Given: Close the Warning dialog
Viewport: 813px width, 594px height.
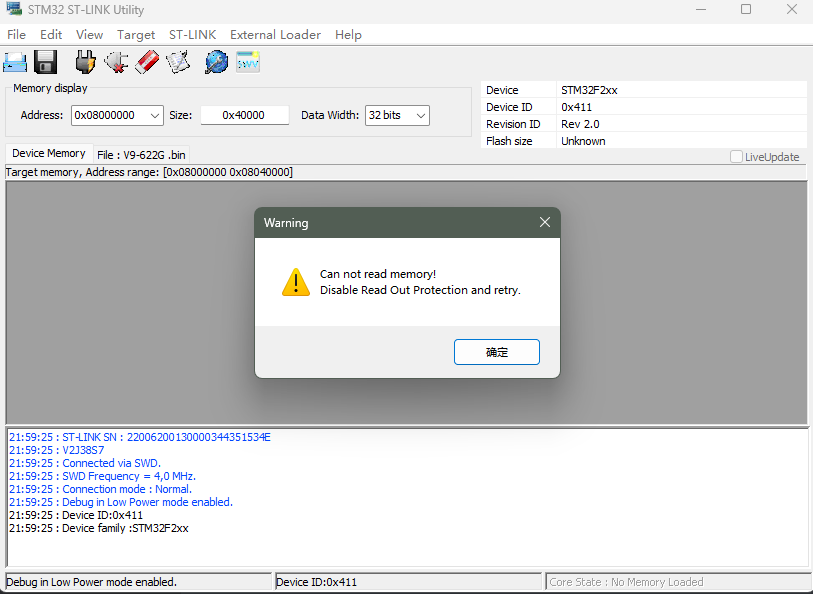Looking at the screenshot, I should click(544, 222).
